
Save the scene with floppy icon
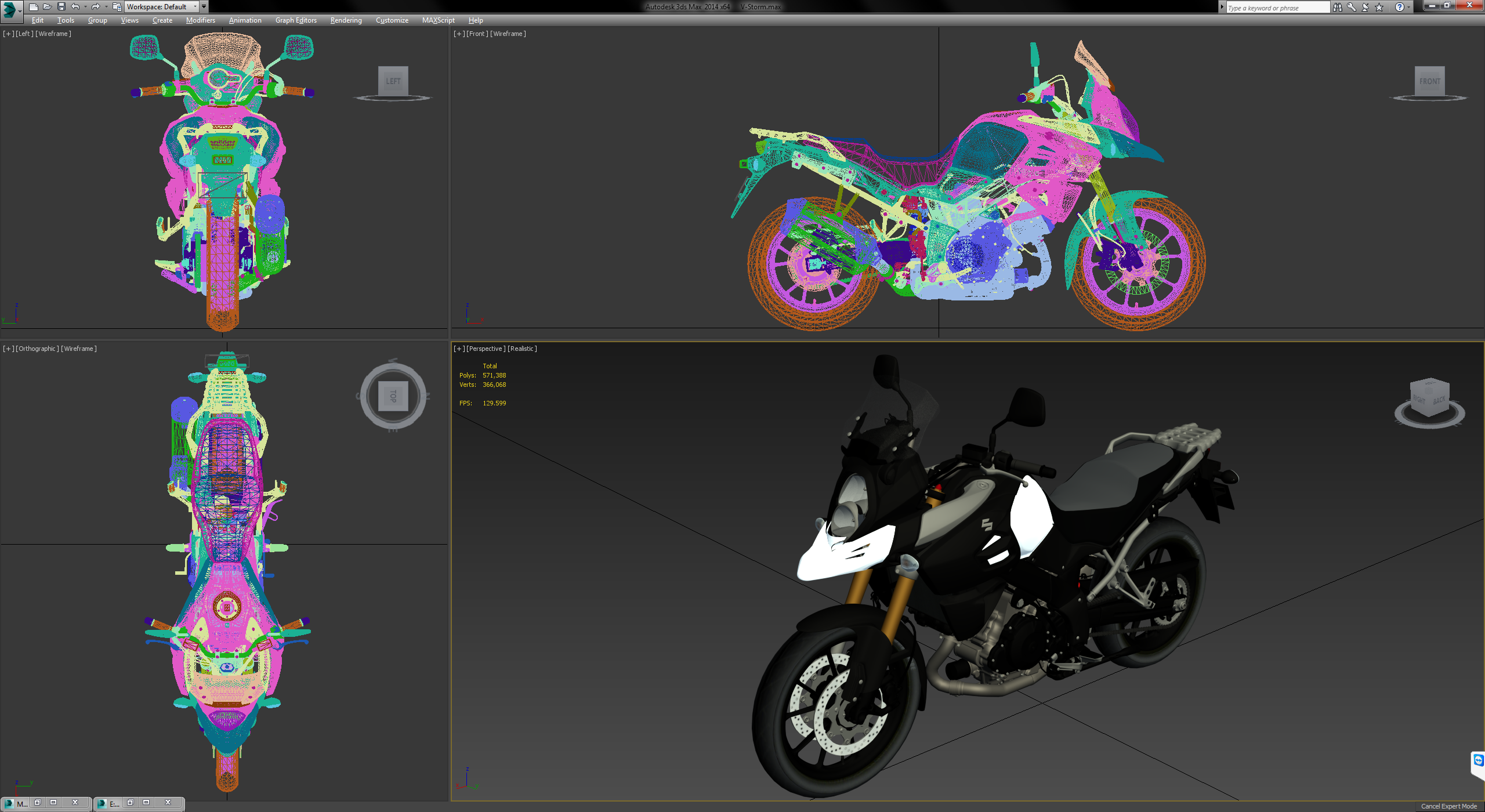[x=61, y=7]
